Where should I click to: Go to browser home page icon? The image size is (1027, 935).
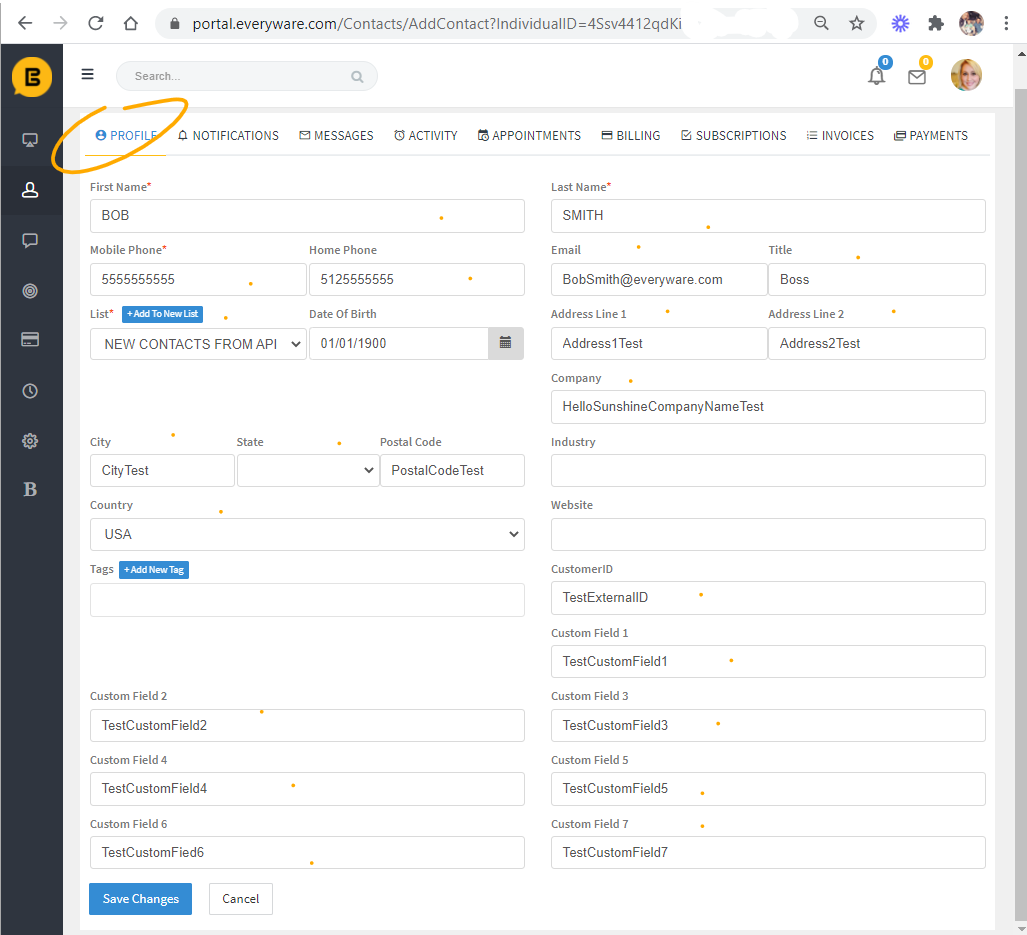[131, 24]
